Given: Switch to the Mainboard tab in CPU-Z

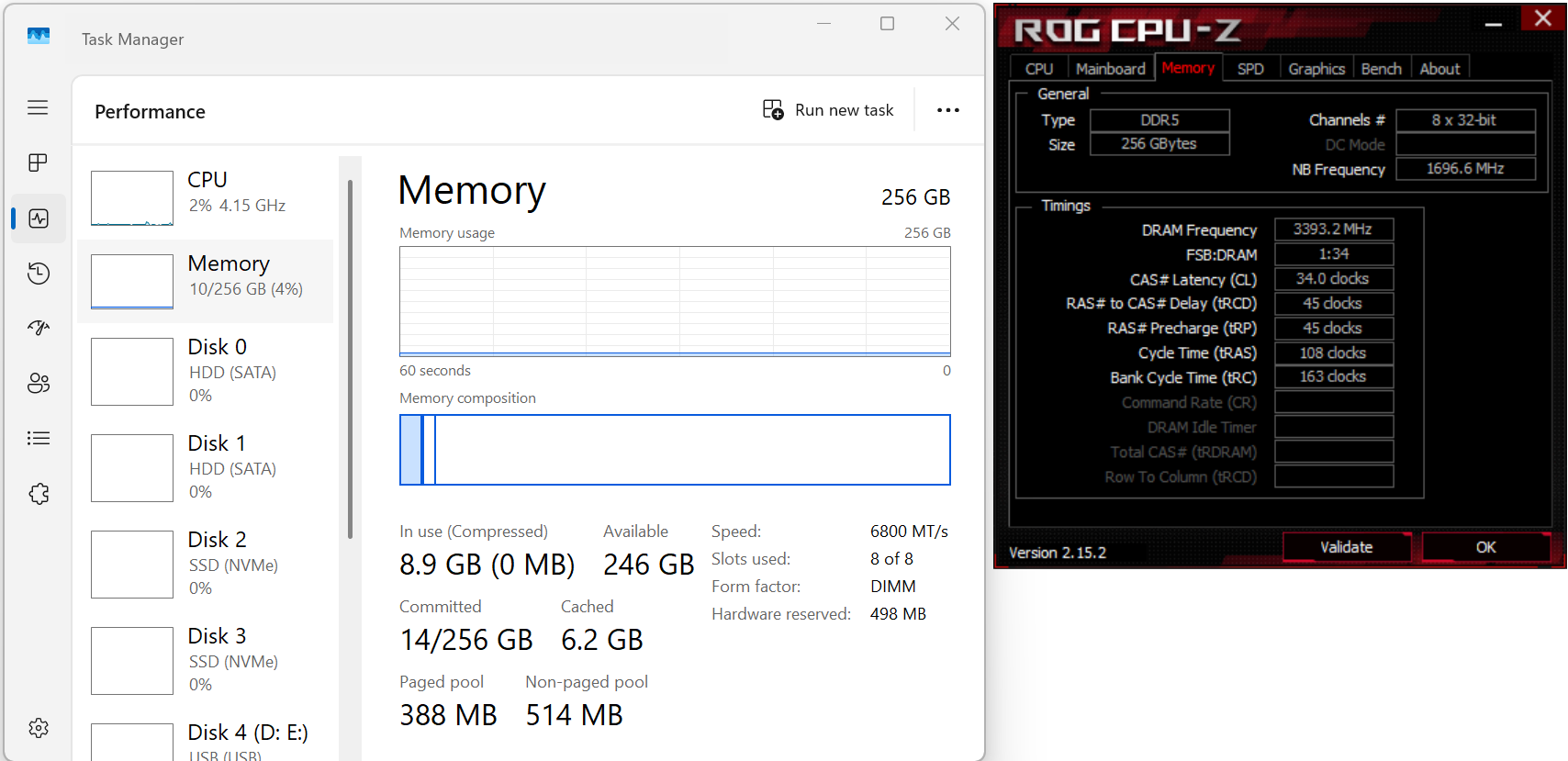Looking at the screenshot, I should coord(1110,69).
